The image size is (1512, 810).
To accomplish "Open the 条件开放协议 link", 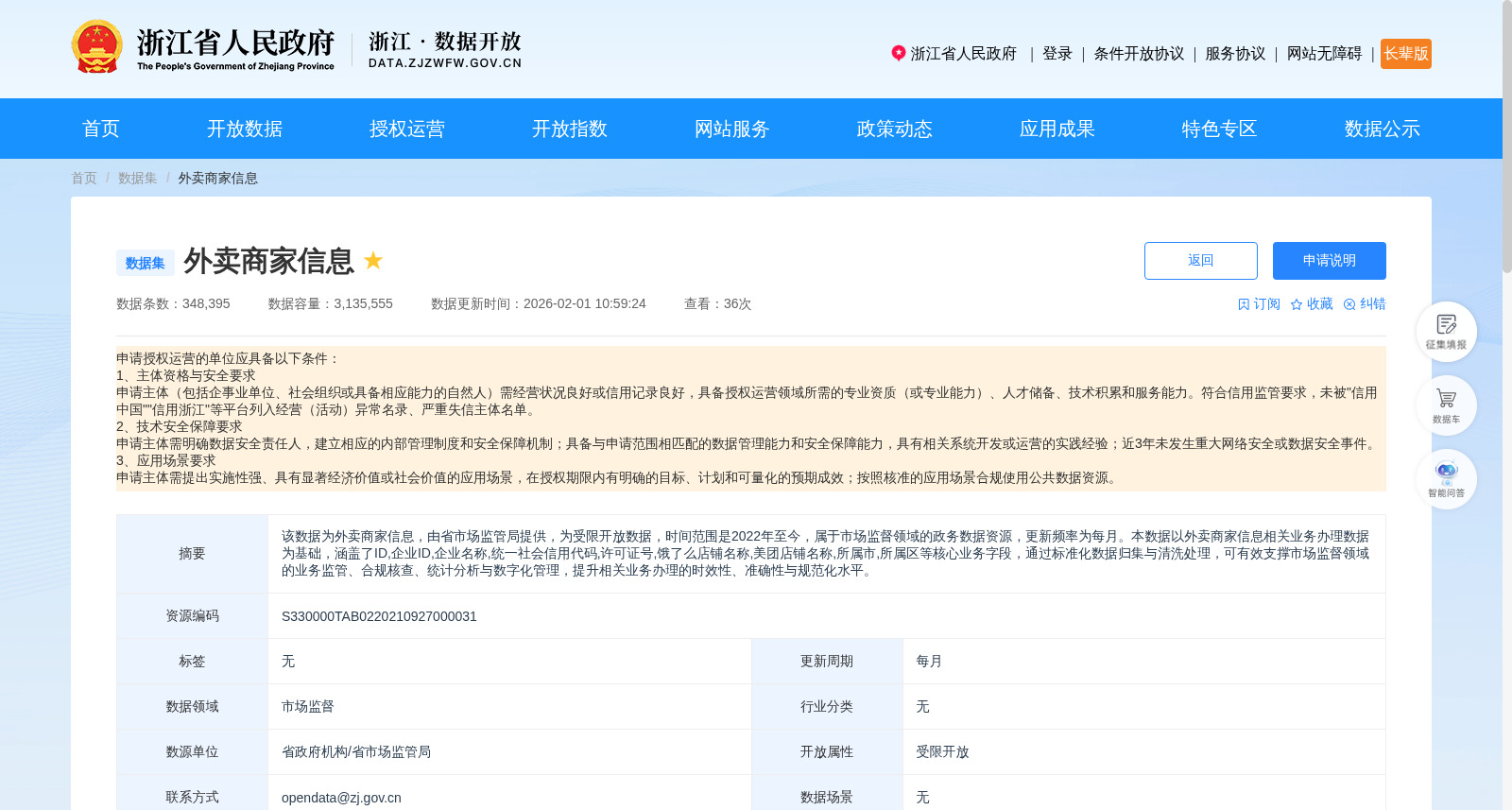I will (1139, 54).
